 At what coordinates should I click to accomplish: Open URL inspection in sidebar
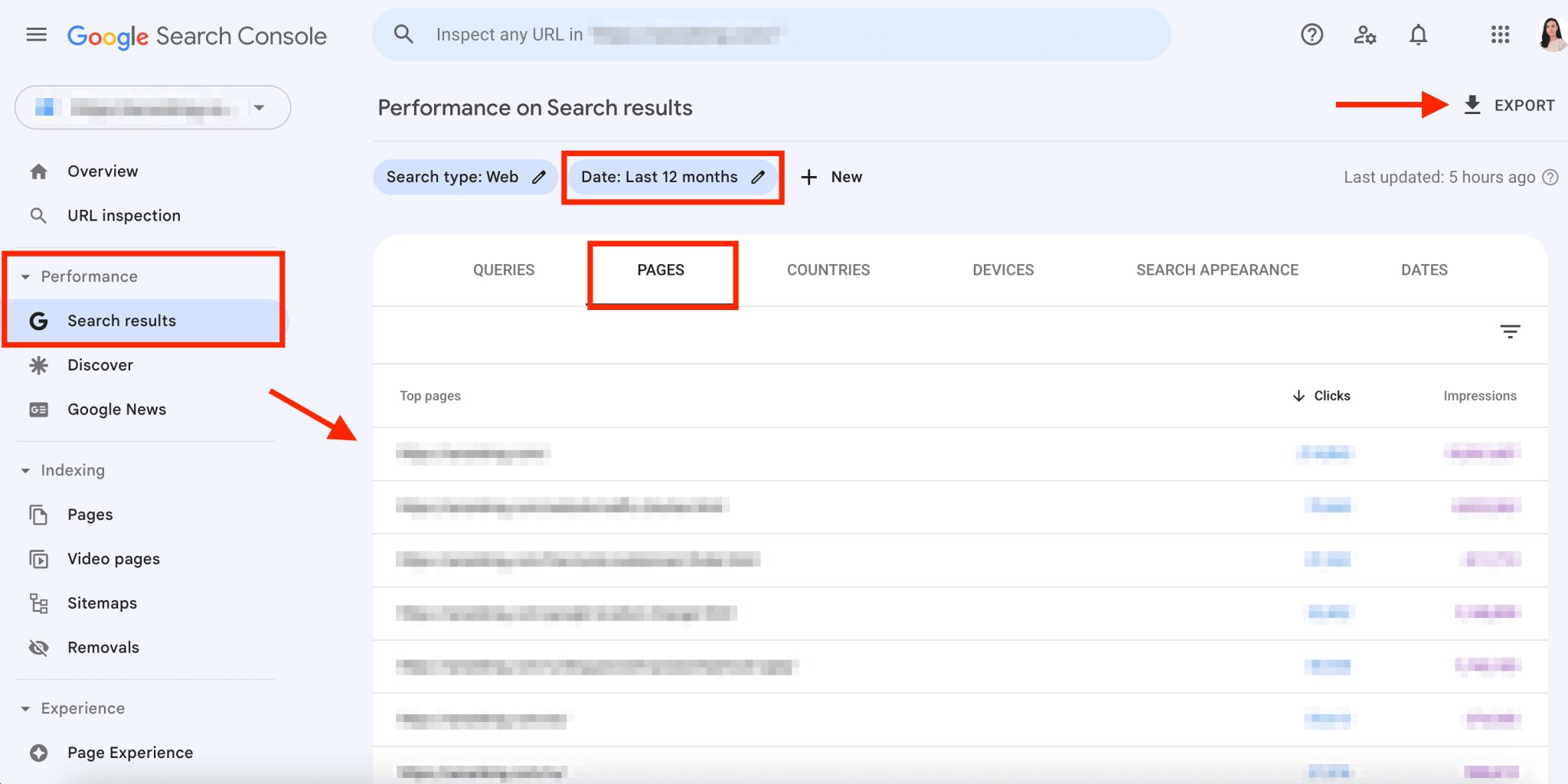click(x=124, y=216)
